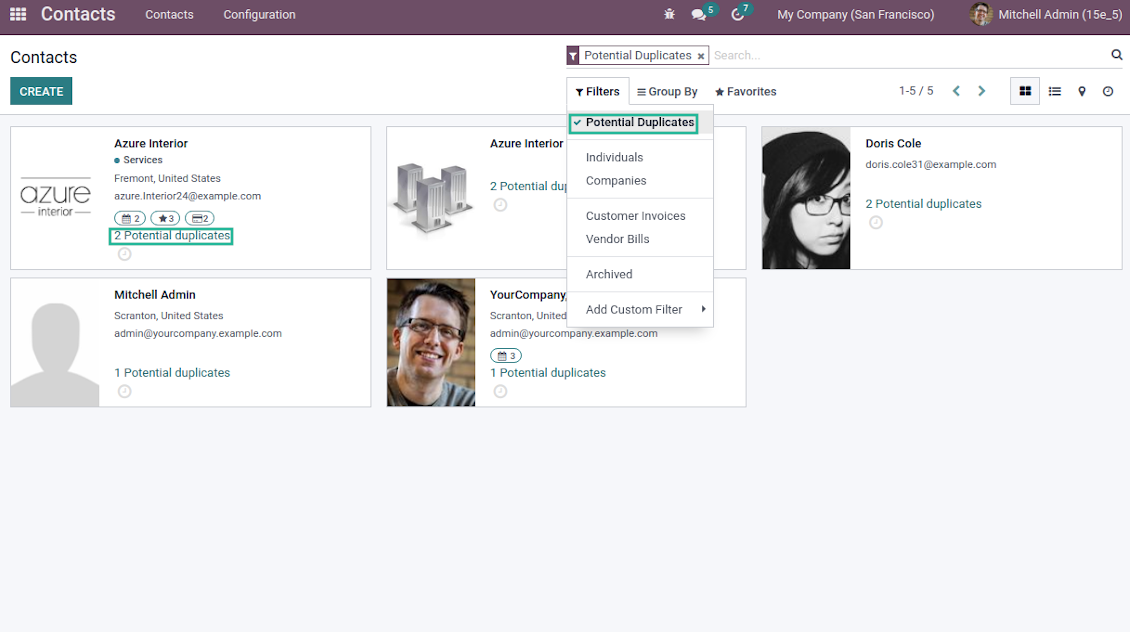Screen dimensions: 1130x632
Task: Click Contacts breadcrumb heading
Action: 43,57
